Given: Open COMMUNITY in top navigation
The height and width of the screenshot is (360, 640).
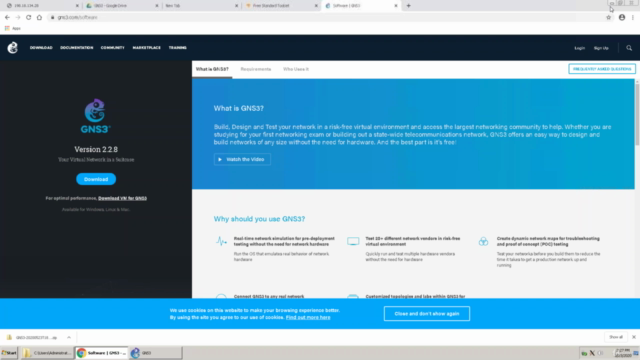Looking at the screenshot, I should pos(113,48).
